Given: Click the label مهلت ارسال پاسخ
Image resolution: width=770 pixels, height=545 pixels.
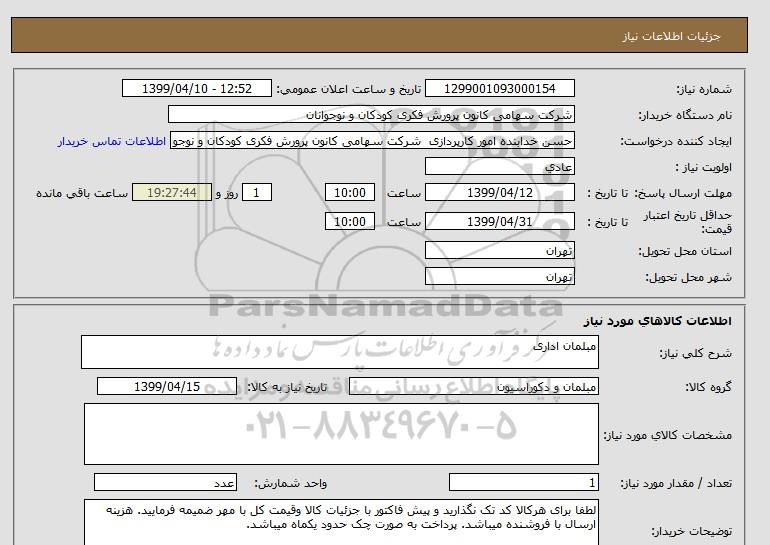Looking at the screenshot, I should pos(683,193).
